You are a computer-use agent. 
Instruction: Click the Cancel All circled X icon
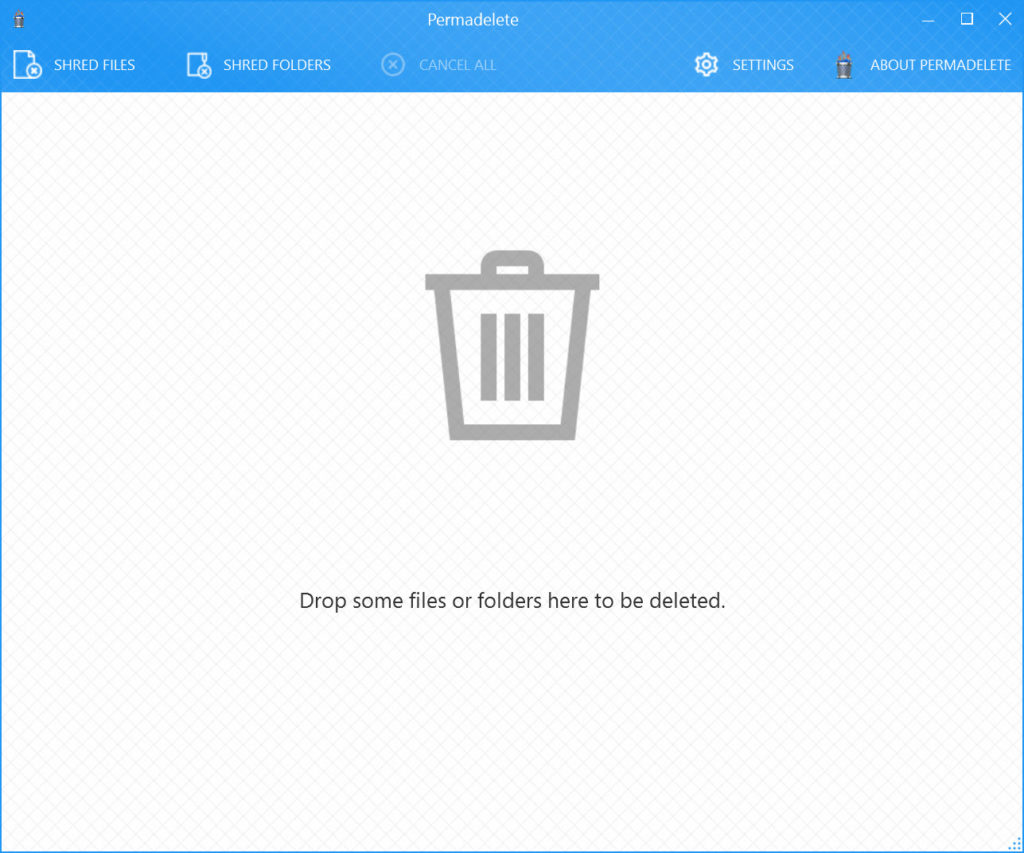point(393,65)
